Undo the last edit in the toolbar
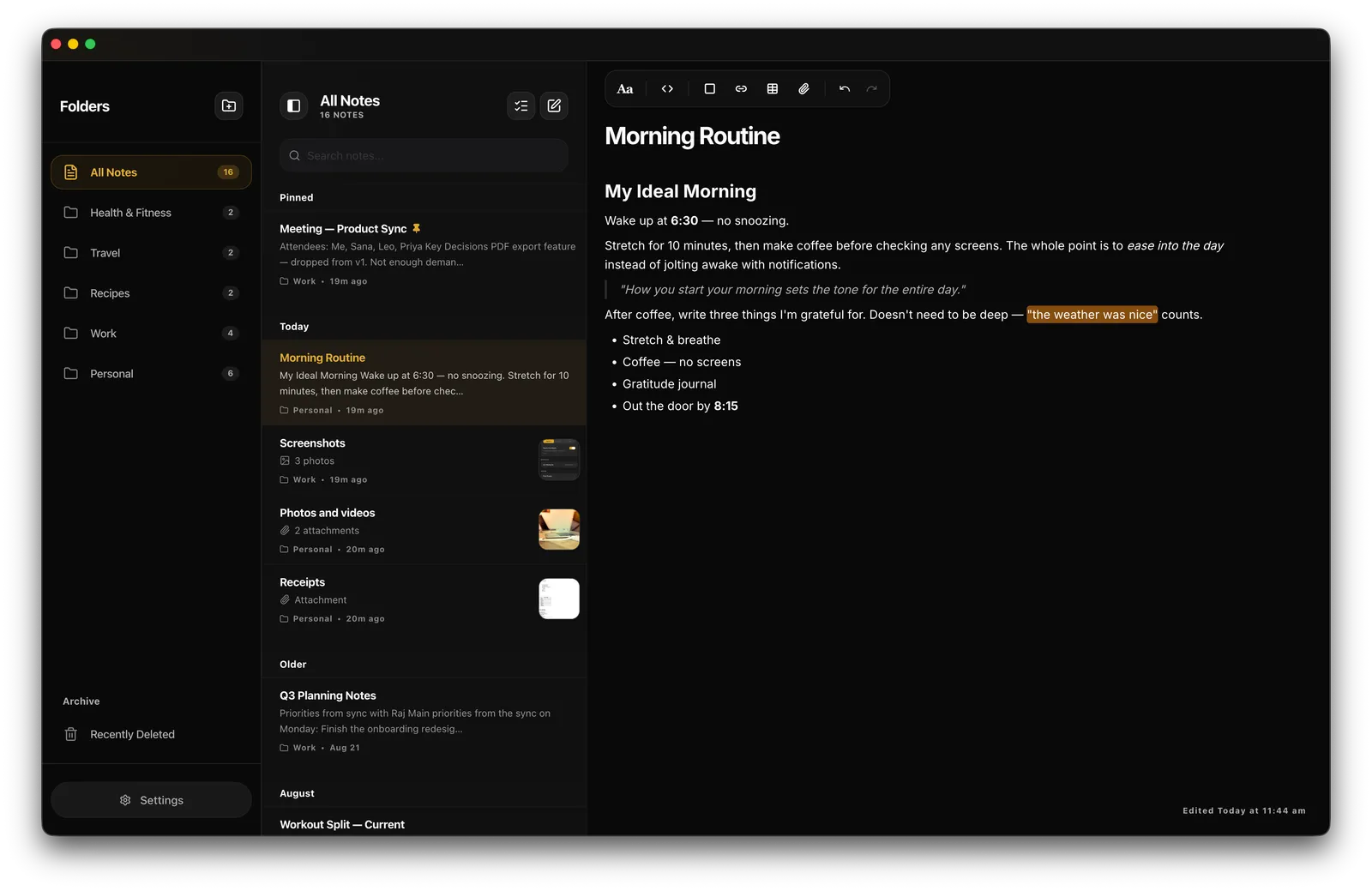This screenshot has height=891, width=1372. 845,89
